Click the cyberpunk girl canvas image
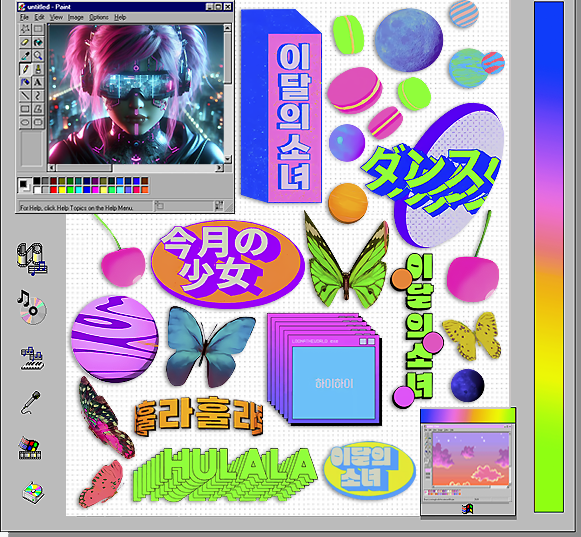Image resolution: width=581 pixels, height=537 pixels. pyautogui.click(x=136, y=94)
